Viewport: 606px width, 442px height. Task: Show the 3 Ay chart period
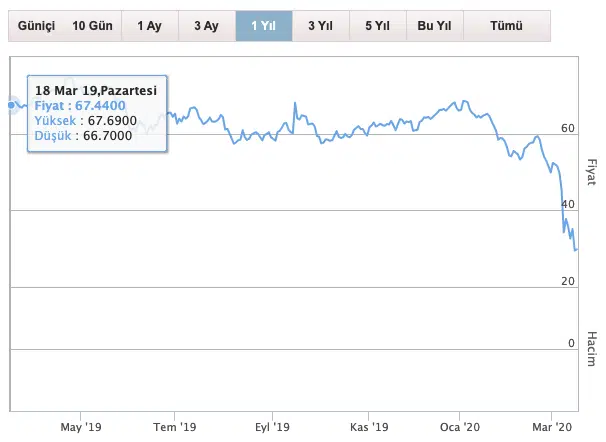click(x=206, y=26)
